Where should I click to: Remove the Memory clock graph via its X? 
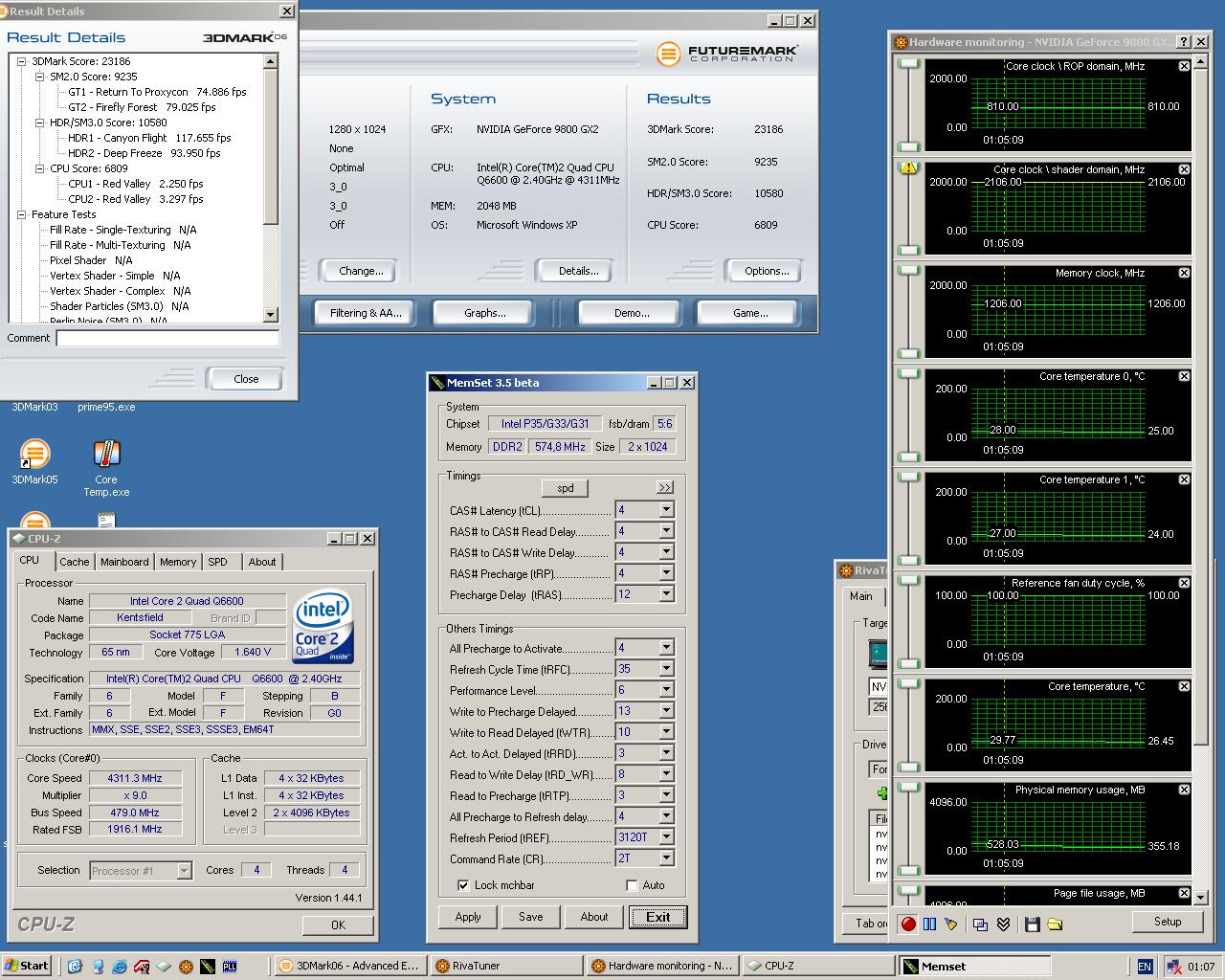tap(1184, 273)
